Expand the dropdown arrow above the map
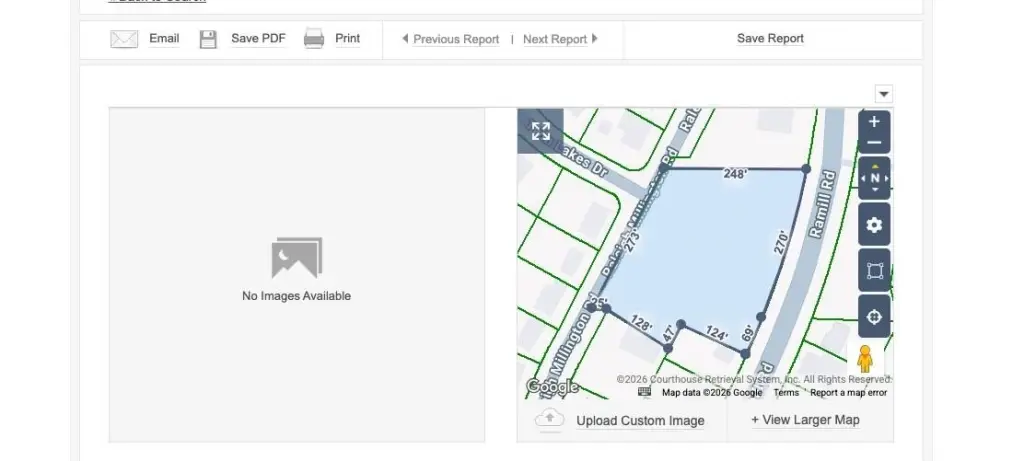1024x461 pixels. (883, 94)
